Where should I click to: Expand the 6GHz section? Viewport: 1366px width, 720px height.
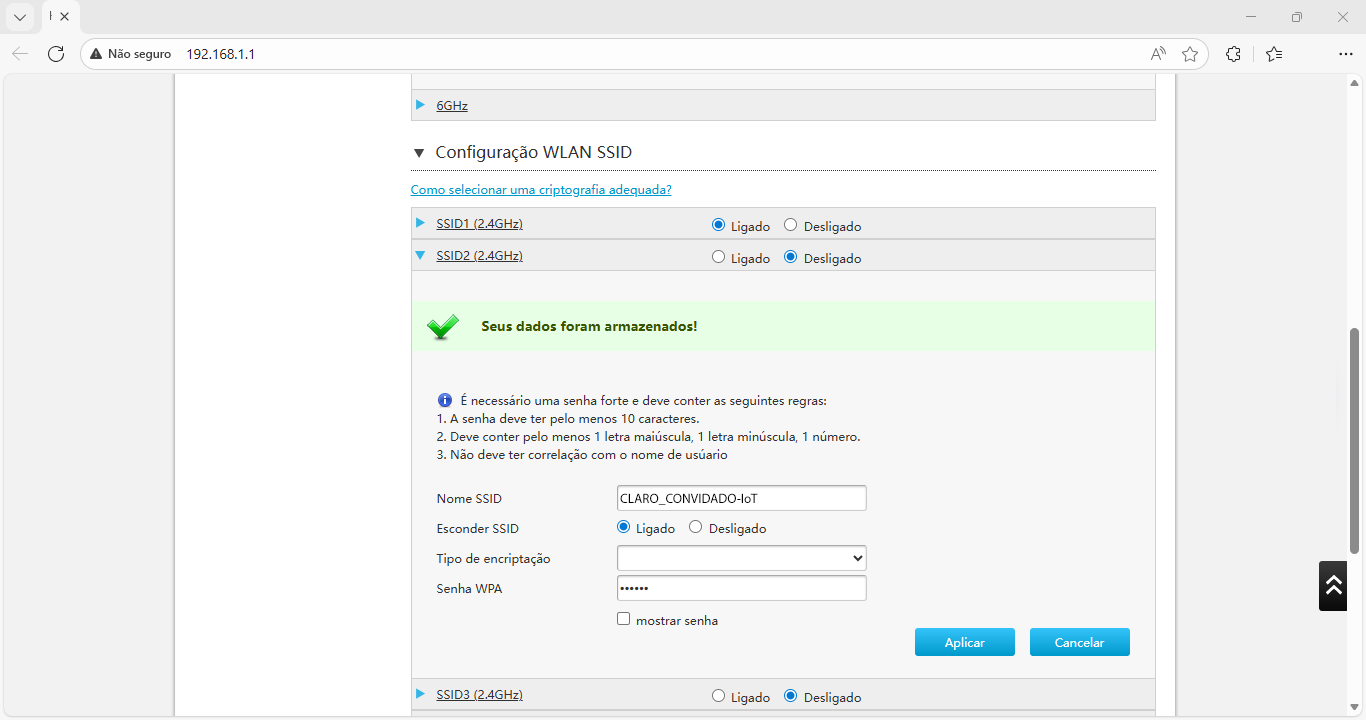451,105
